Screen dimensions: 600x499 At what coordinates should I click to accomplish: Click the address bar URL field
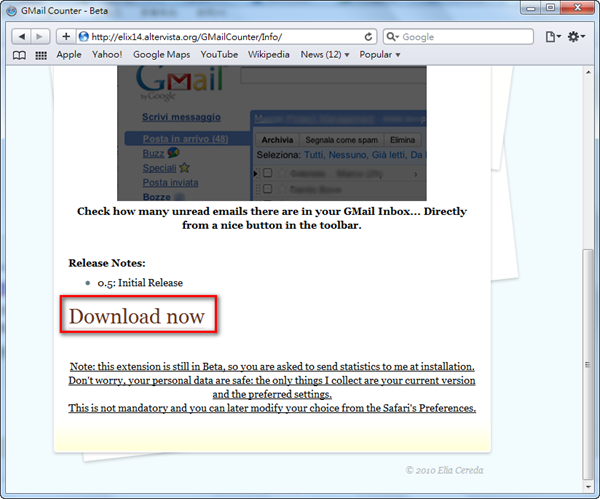227,37
